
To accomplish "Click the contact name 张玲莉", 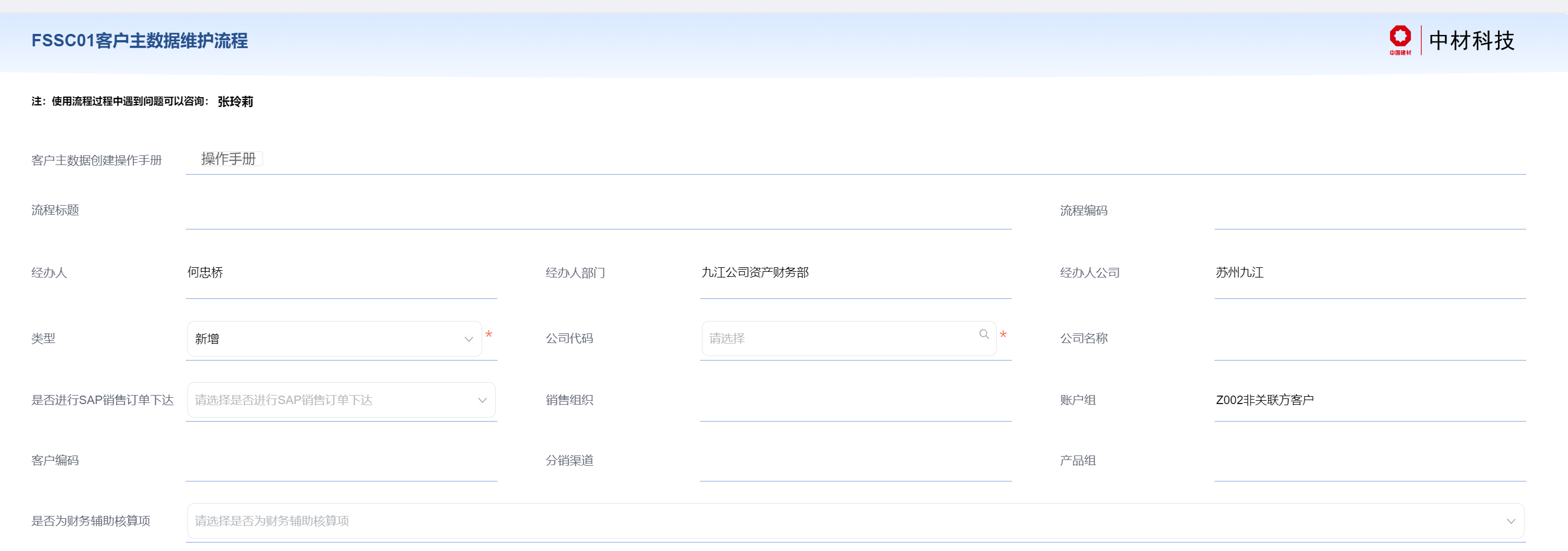I will (x=235, y=101).
